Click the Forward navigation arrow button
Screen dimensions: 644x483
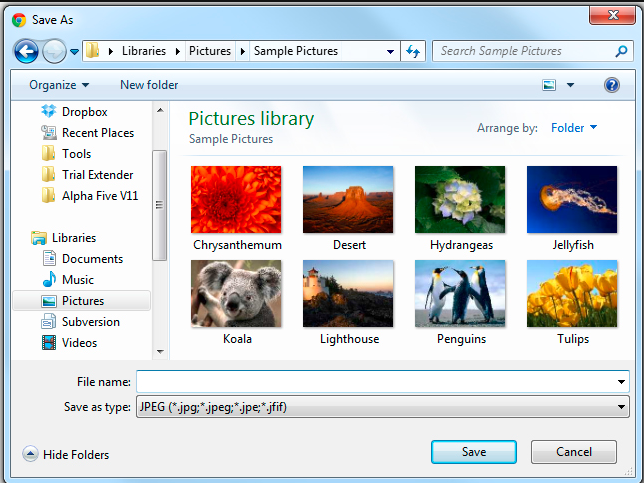click(x=54, y=51)
